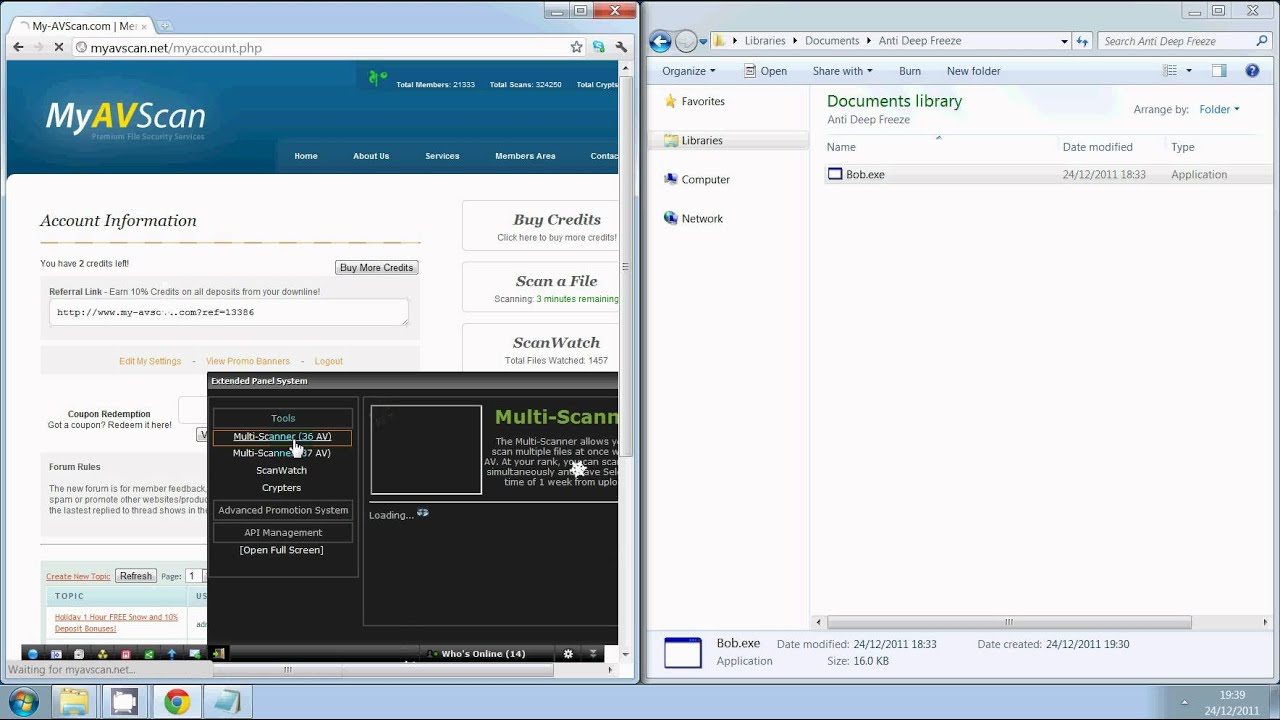Click the blue up arrow icon in bottom bar
Screen dimensions: 1280x720
point(172,654)
